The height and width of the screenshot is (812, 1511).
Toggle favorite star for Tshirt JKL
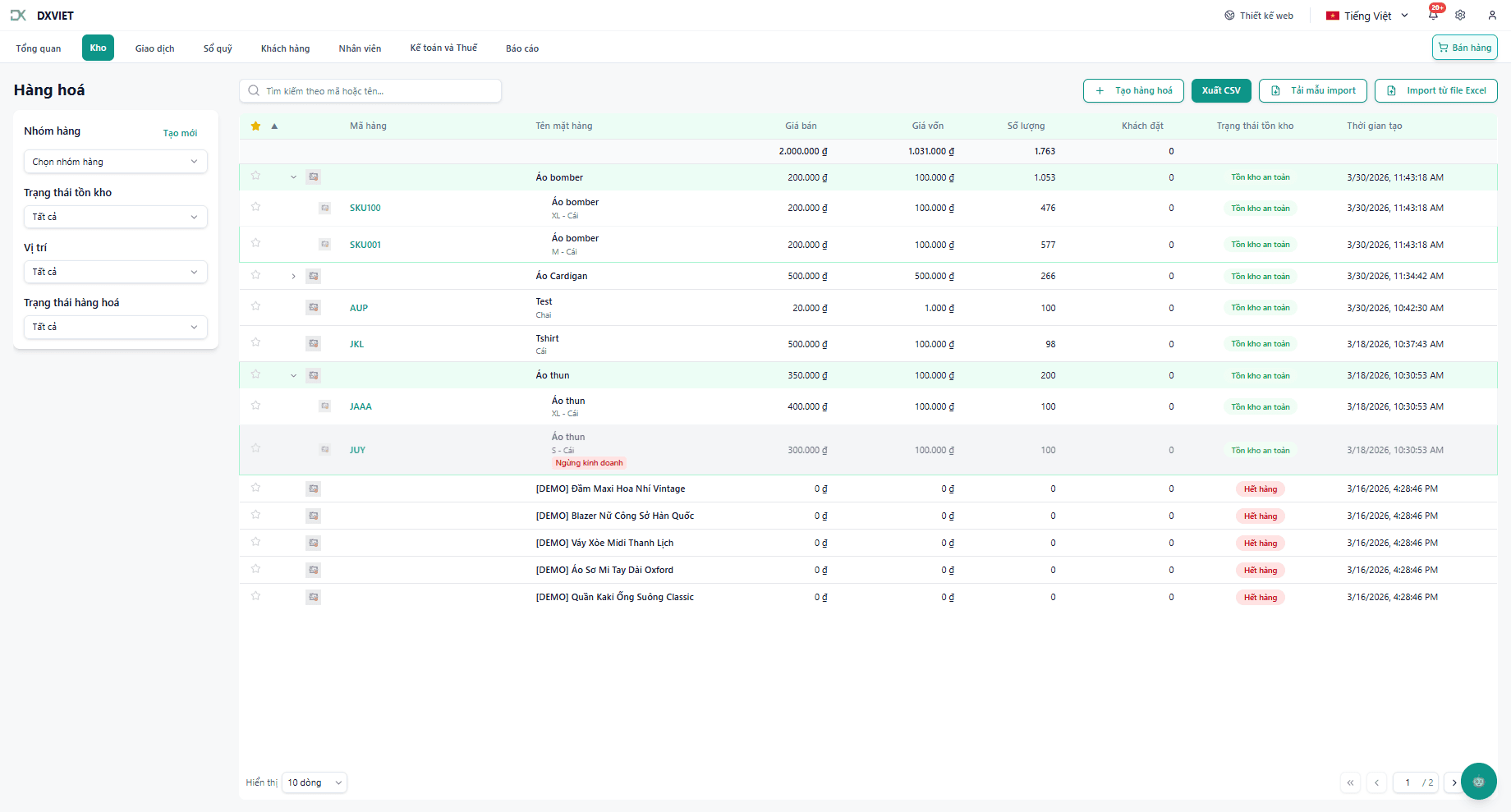pyautogui.click(x=255, y=342)
